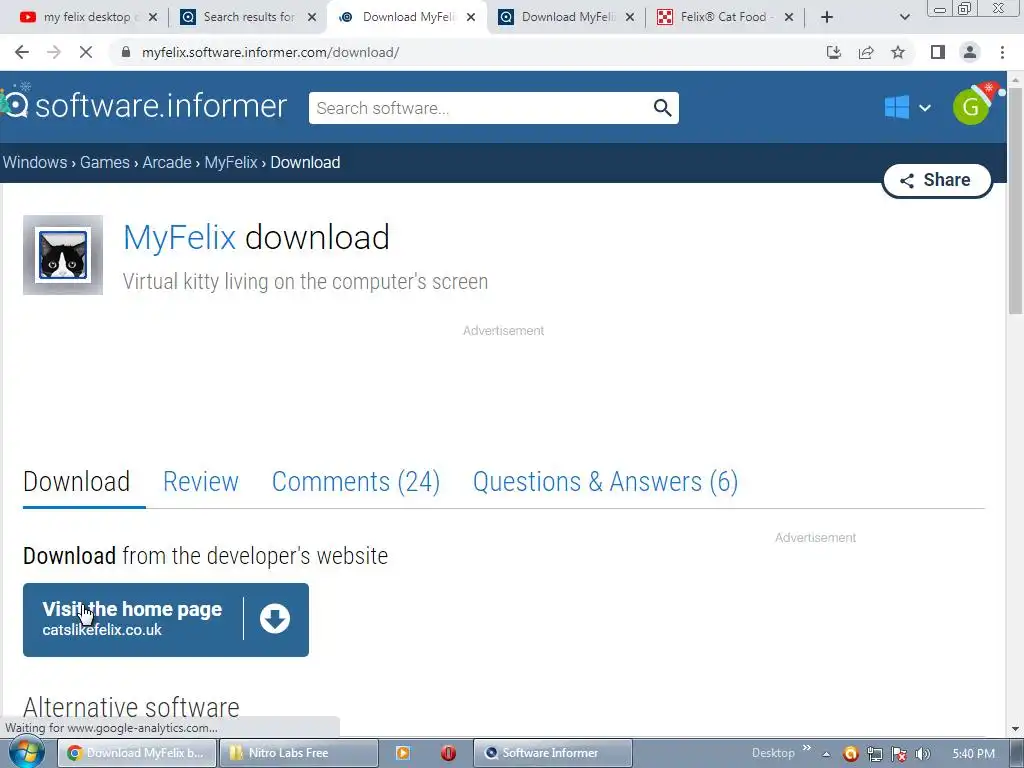Open the MyFelix breadcrumb link
Screen dimensions: 1024x768
(x=231, y=162)
